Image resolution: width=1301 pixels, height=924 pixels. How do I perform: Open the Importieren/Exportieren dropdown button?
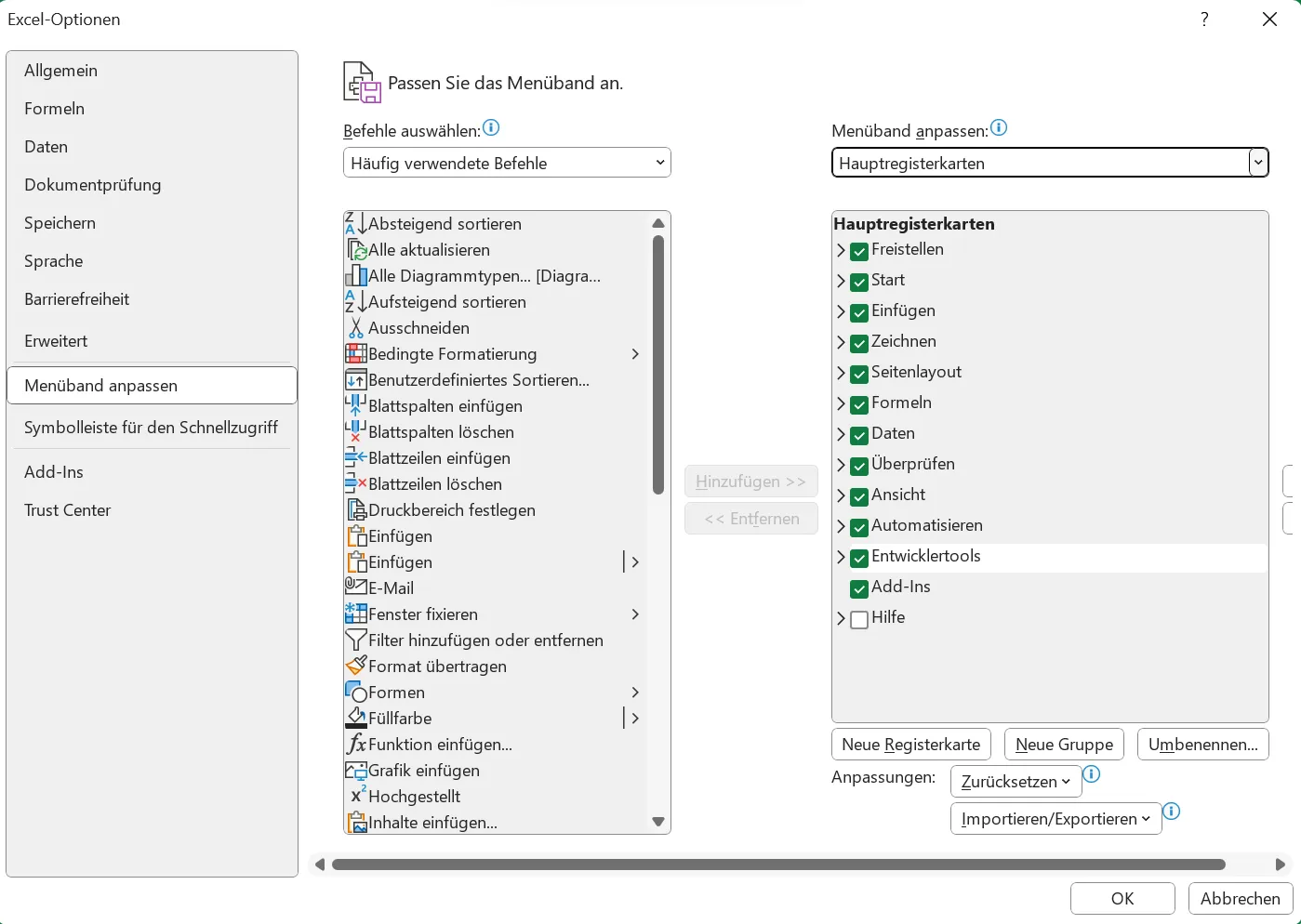(x=1055, y=819)
